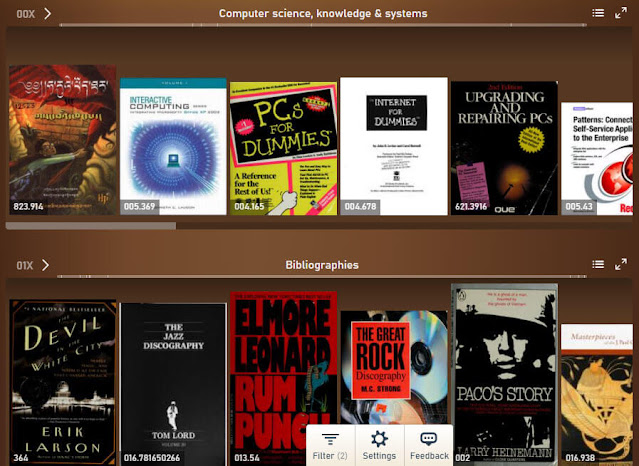Click the Bibliographies shelf title
Screen dimensions: 639x466
click(x=322, y=265)
